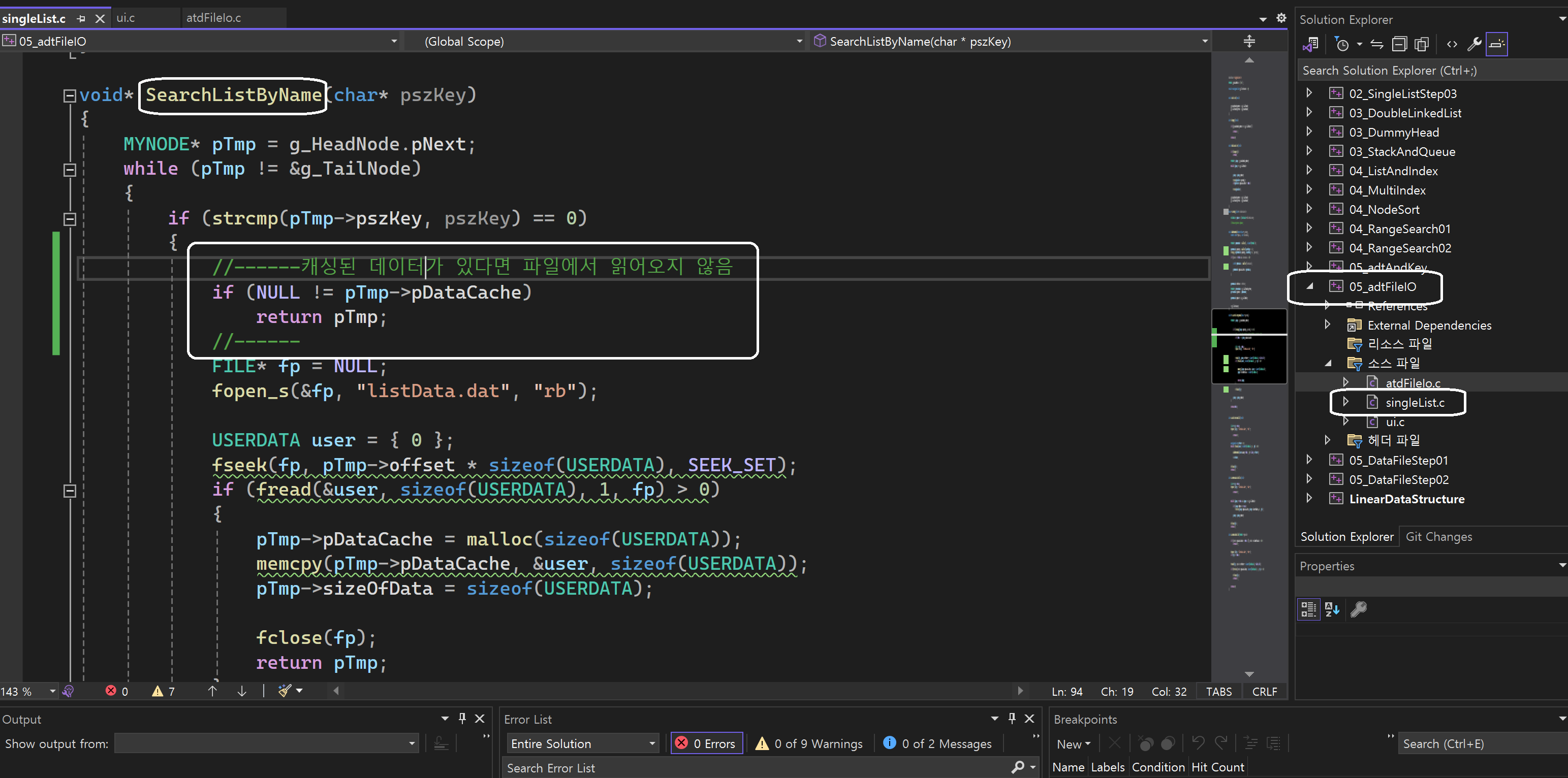Click the editor vertical scrollbar minimap thumb

coord(1249,346)
